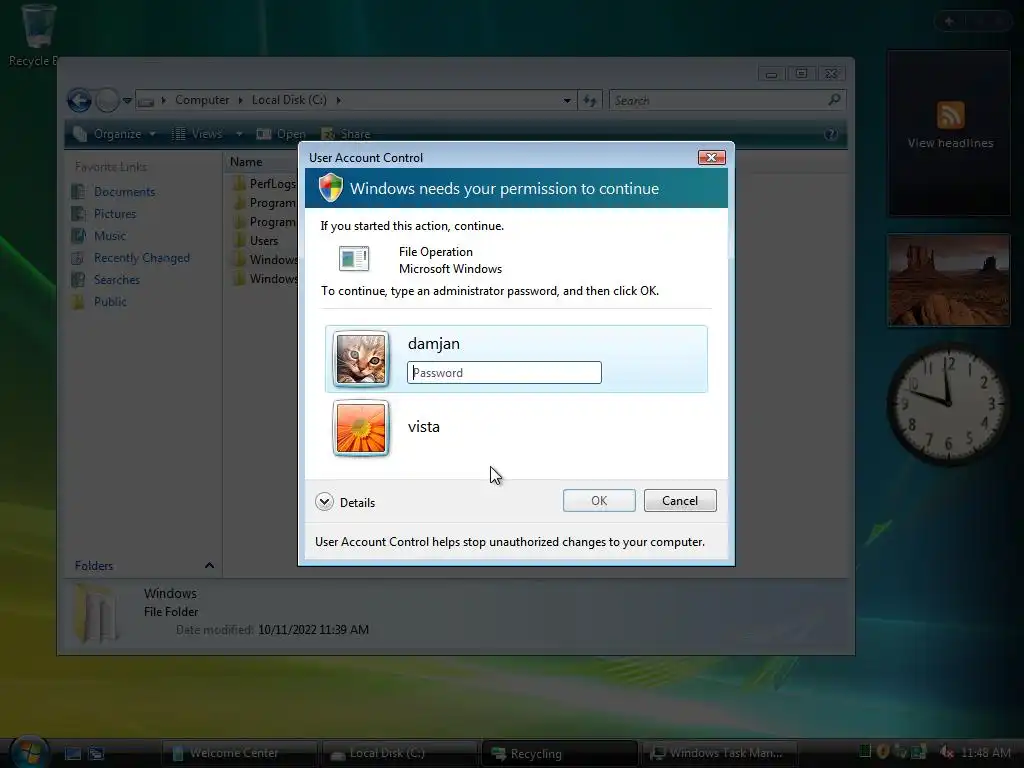Switch to Local Disk (C:) taskbar button
Screen dimensions: 1024x768
pyautogui.click(x=400, y=753)
